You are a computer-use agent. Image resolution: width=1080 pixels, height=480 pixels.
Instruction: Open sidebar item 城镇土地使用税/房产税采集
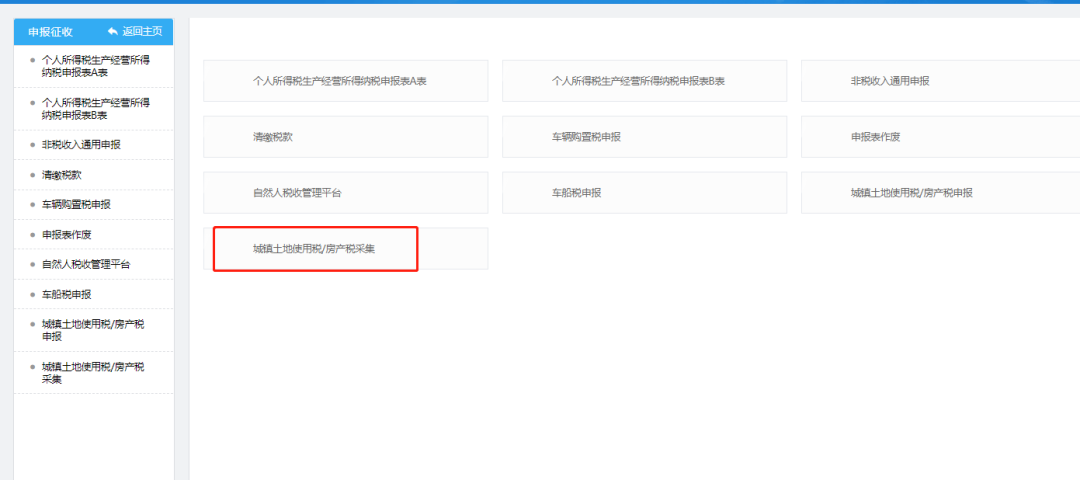pos(94,373)
